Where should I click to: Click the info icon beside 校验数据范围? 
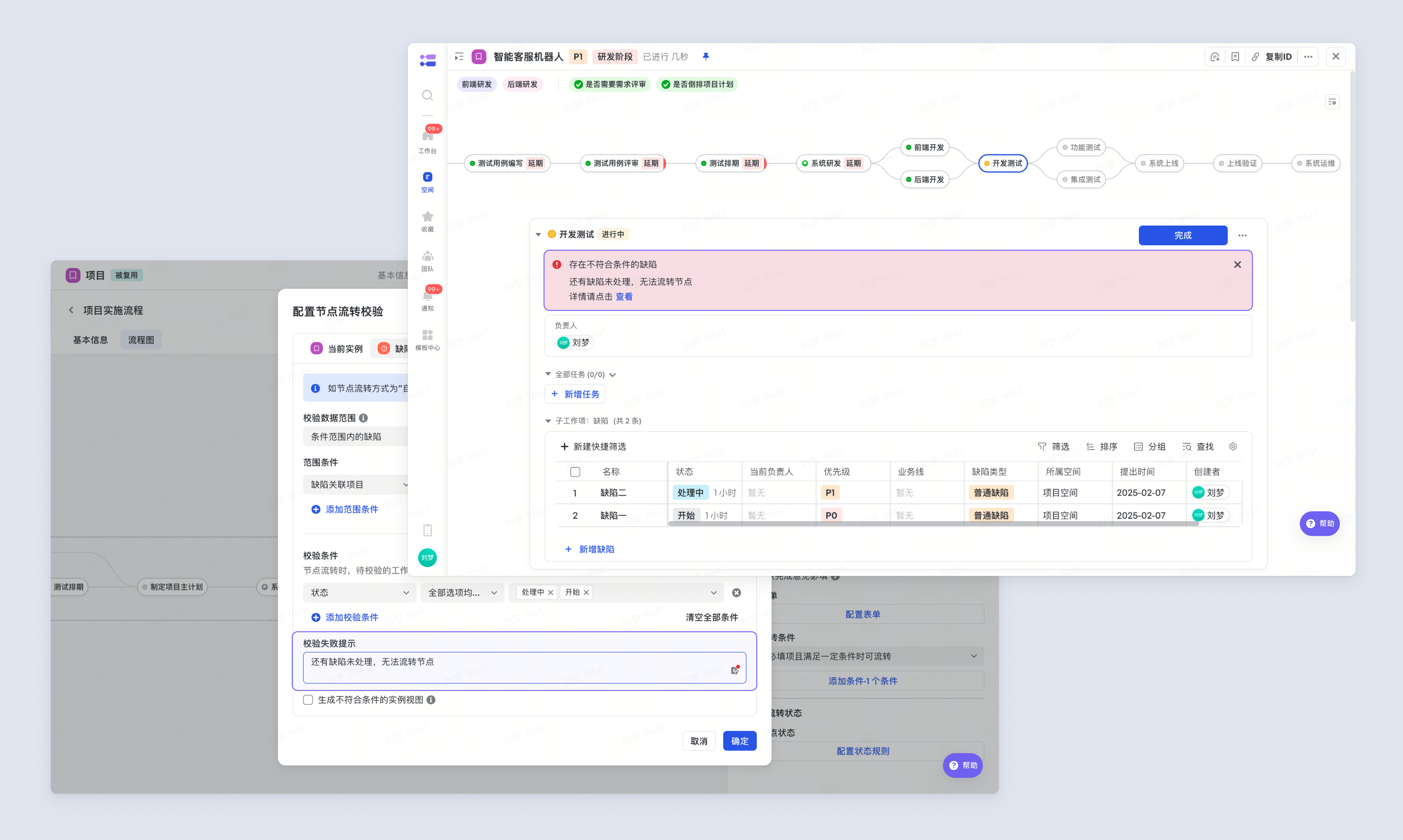[364, 418]
